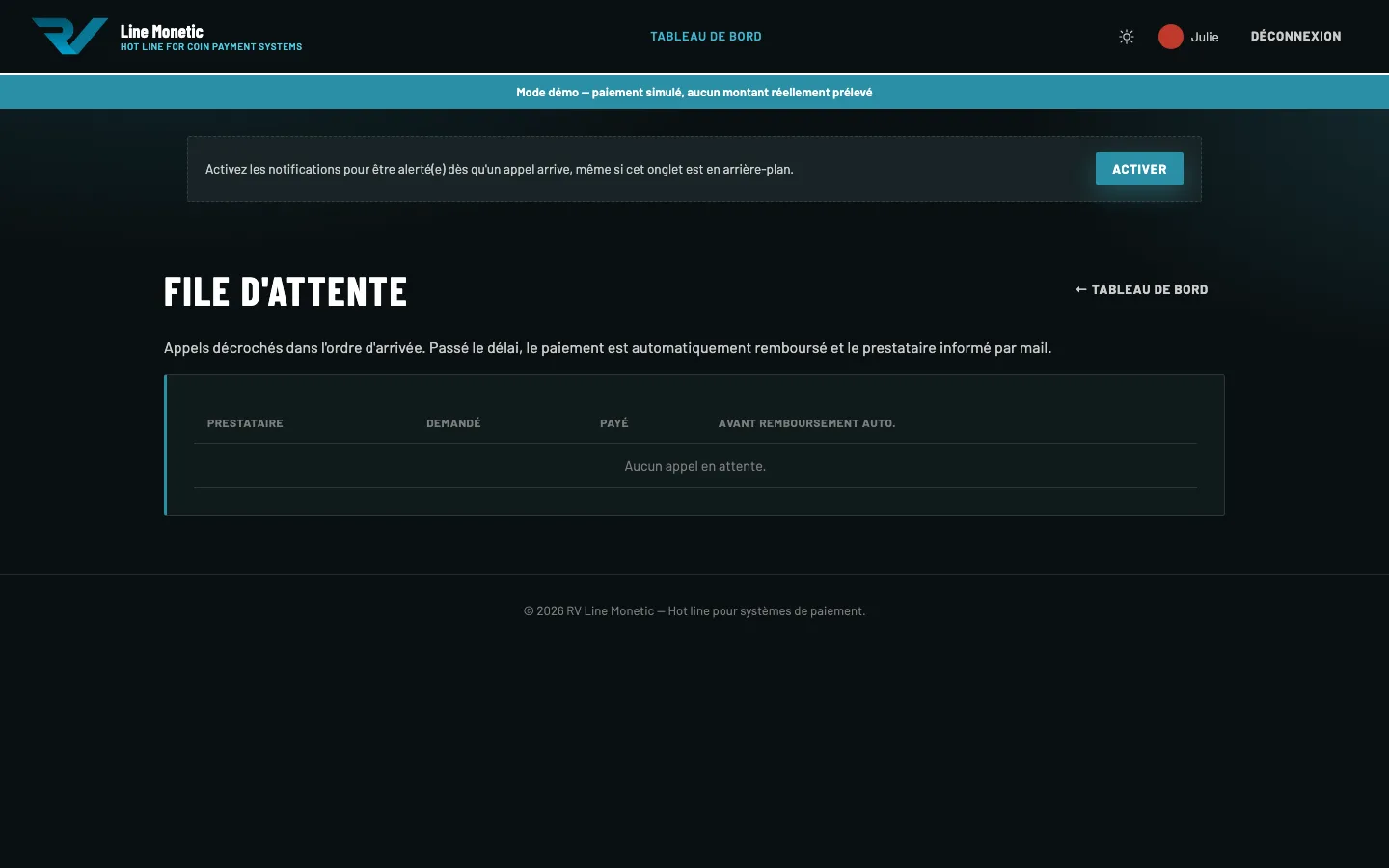Screen dimensions: 1389x868
Task: Click the 'Appels décrochés' description paragraph
Action: pos(608,348)
